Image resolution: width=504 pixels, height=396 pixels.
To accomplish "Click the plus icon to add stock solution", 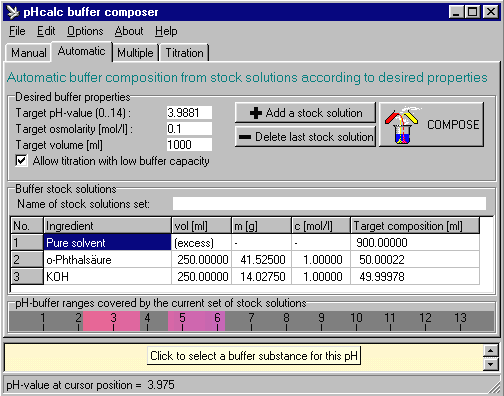I will pos(256,113).
